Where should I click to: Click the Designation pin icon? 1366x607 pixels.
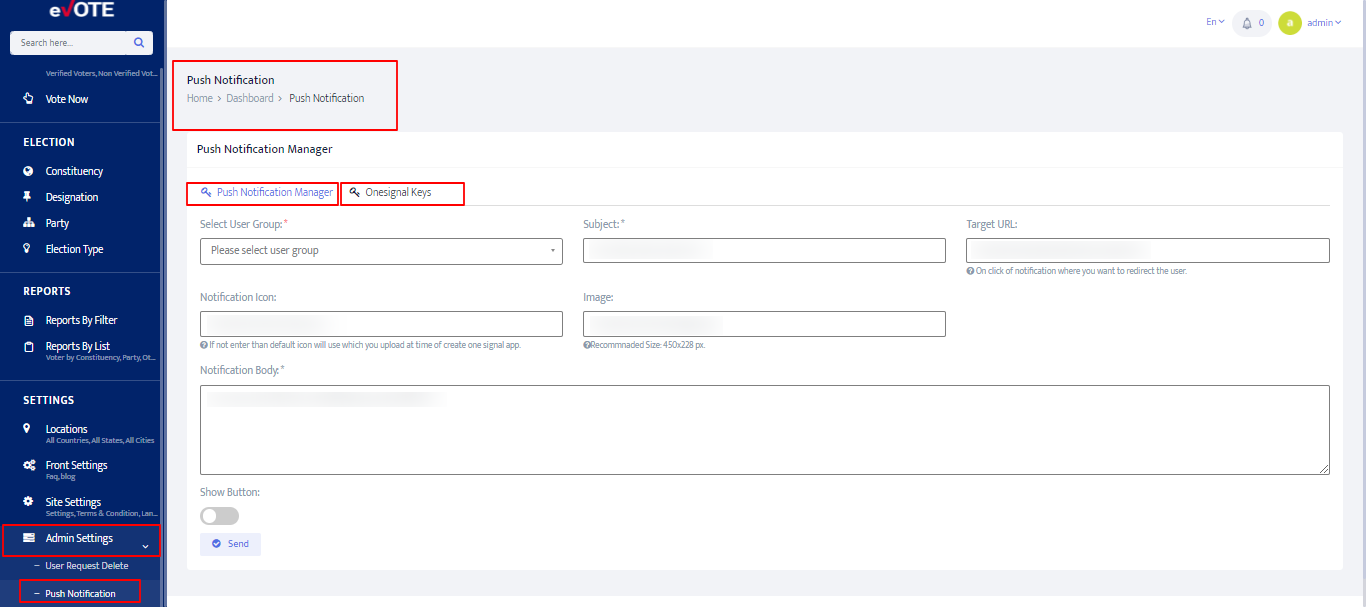pyautogui.click(x=29, y=197)
